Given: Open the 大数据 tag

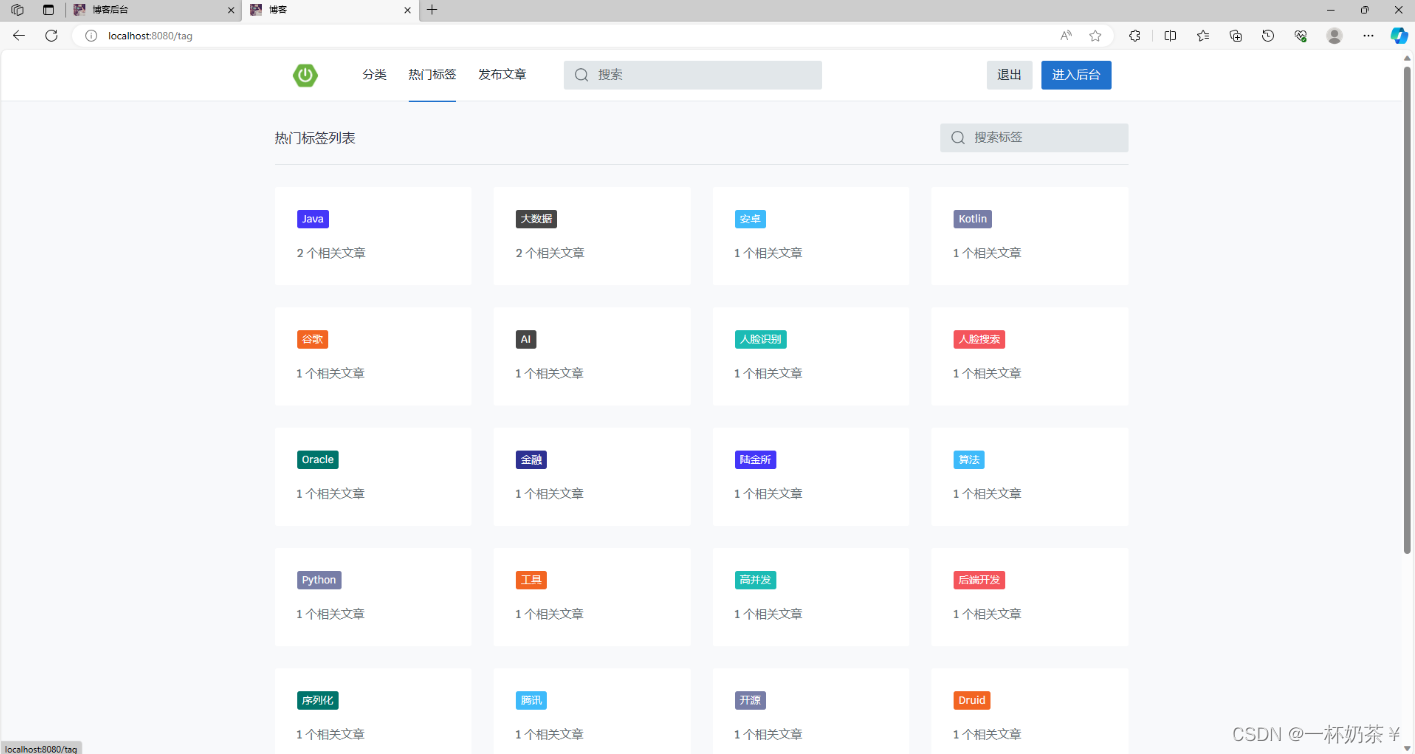Looking at the screenshot, I should [536, 219].
